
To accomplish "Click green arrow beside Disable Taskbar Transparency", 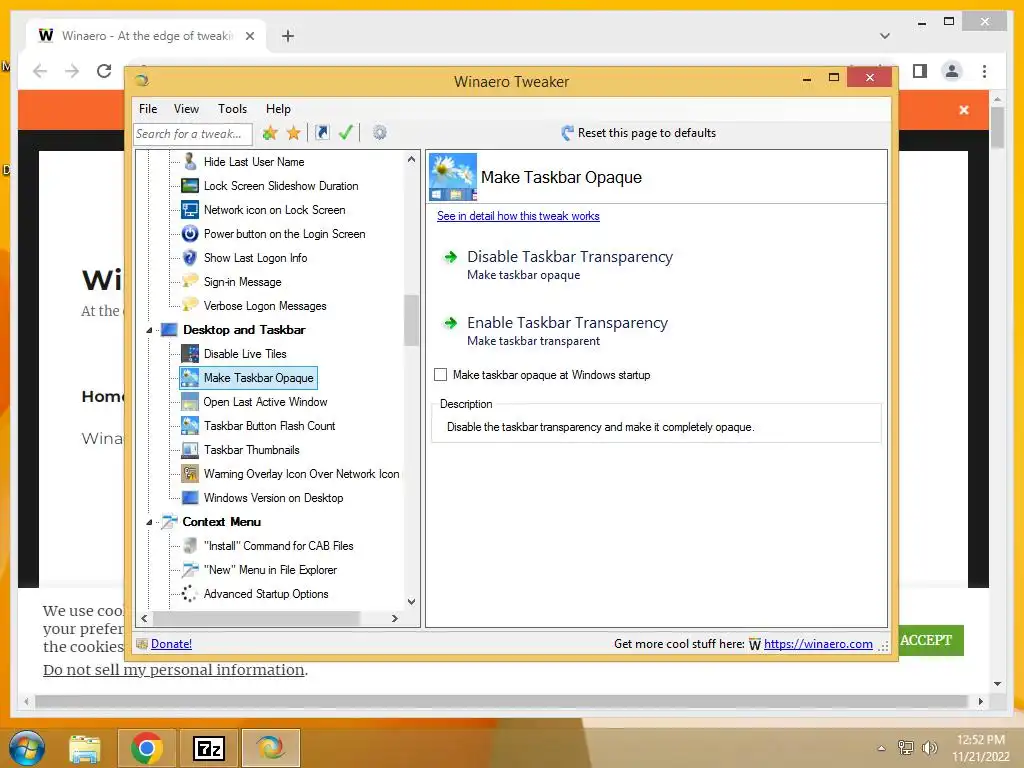I will [451, 257].
